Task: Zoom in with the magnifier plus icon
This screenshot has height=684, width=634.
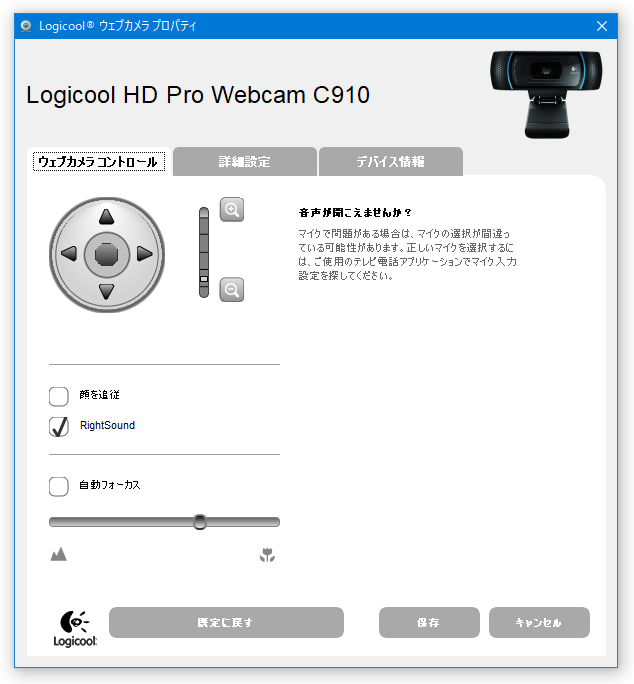Action: tap(232, 210)
